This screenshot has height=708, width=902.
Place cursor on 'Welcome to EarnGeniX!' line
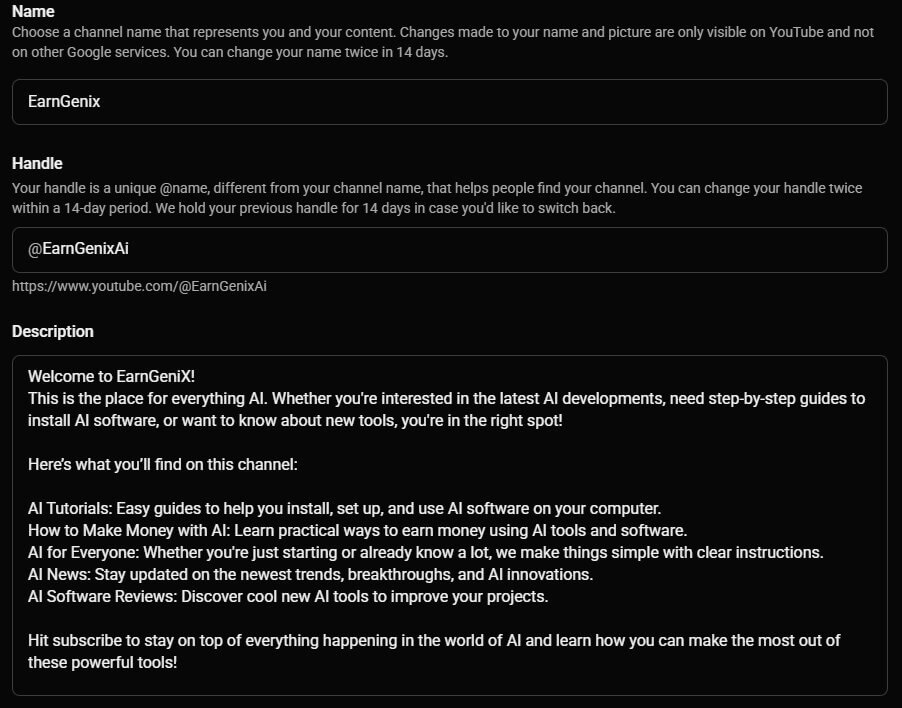click(x=112, y=376)
